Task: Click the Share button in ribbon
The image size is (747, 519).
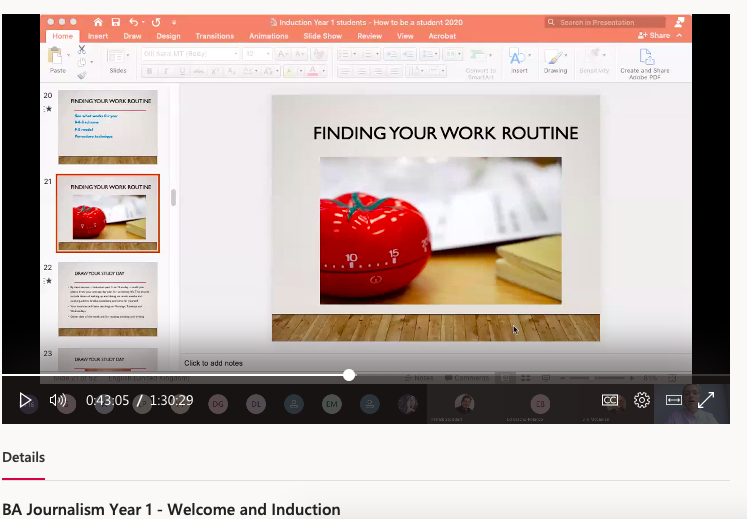Action: point(654,36)
